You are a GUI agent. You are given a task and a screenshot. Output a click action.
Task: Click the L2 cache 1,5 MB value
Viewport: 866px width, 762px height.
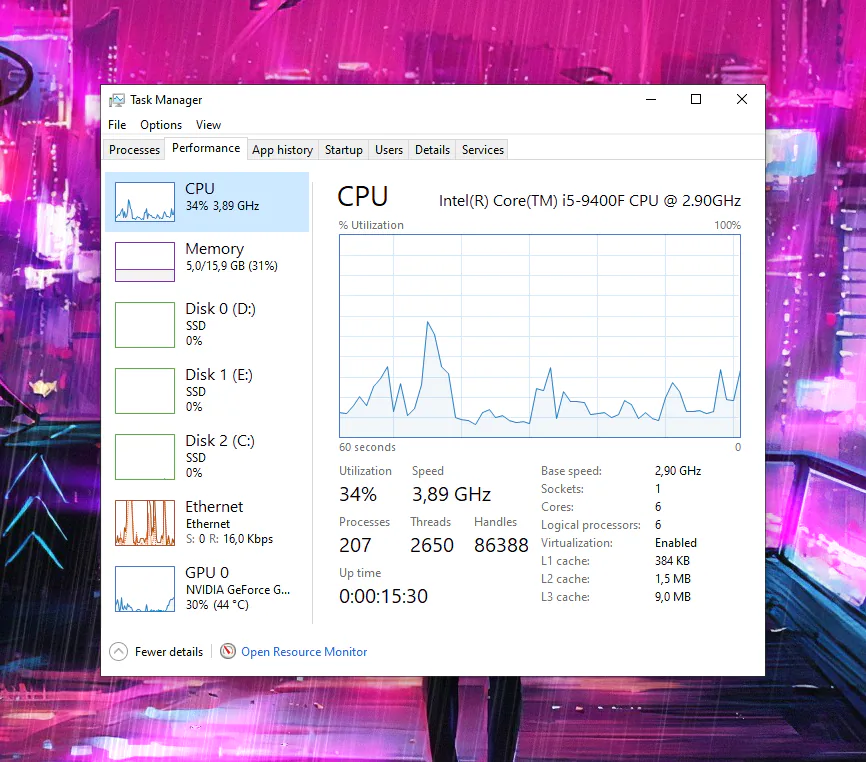pyautogui.click(x=673, y=579)
